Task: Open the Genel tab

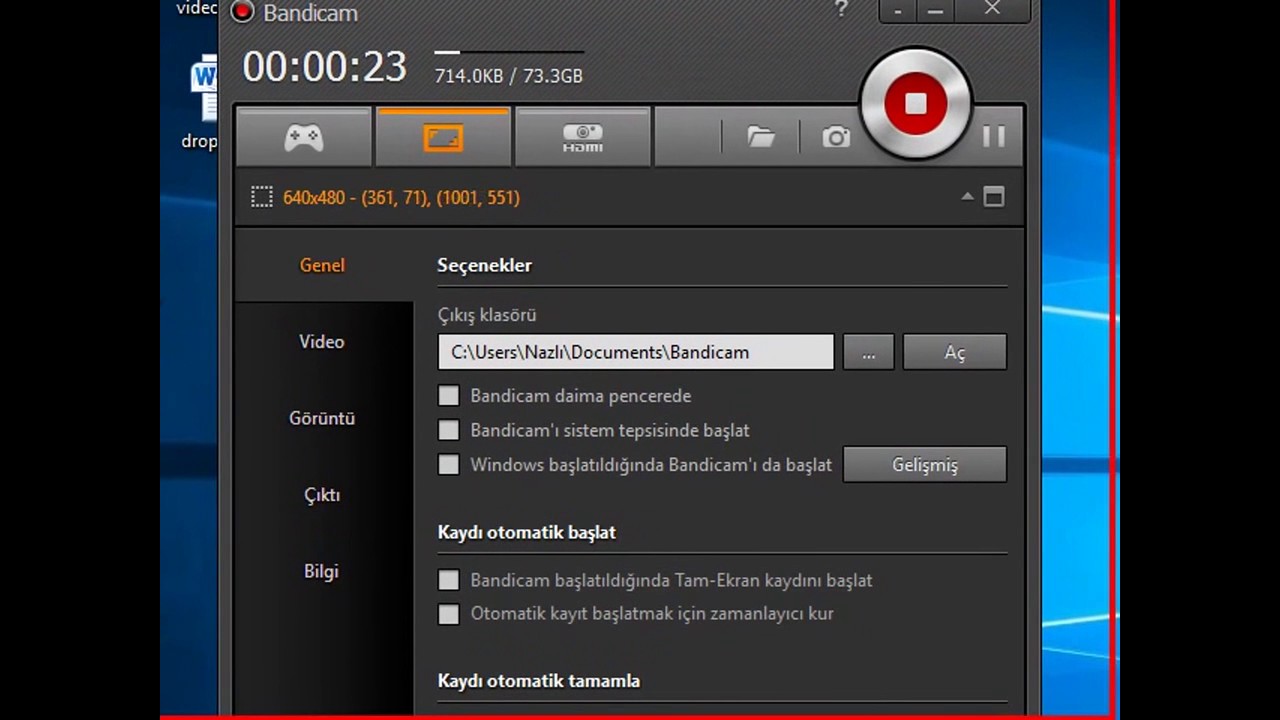Action: (x=322, y=265)
